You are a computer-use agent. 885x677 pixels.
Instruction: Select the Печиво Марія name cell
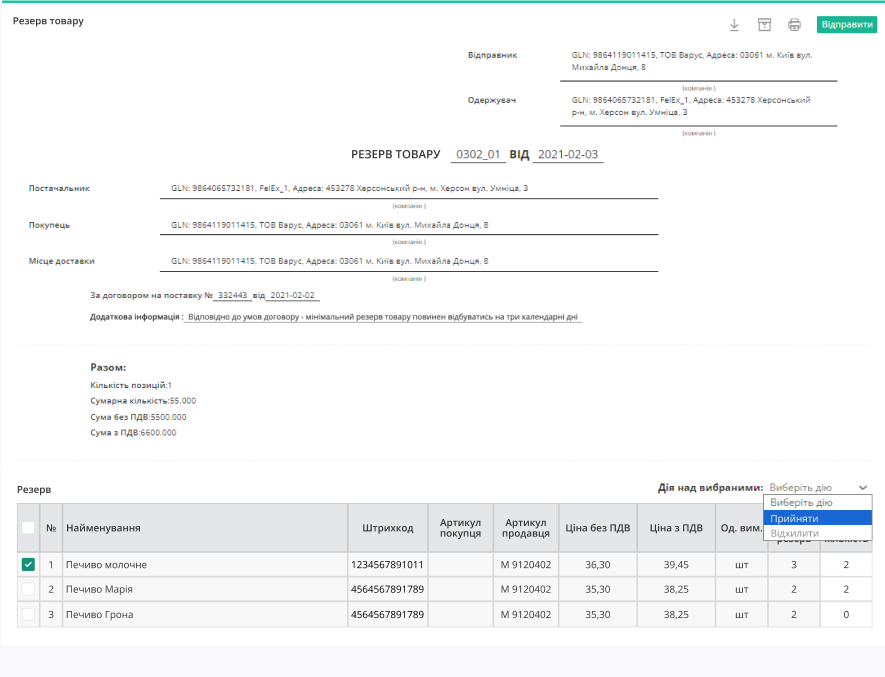point(205,589)
